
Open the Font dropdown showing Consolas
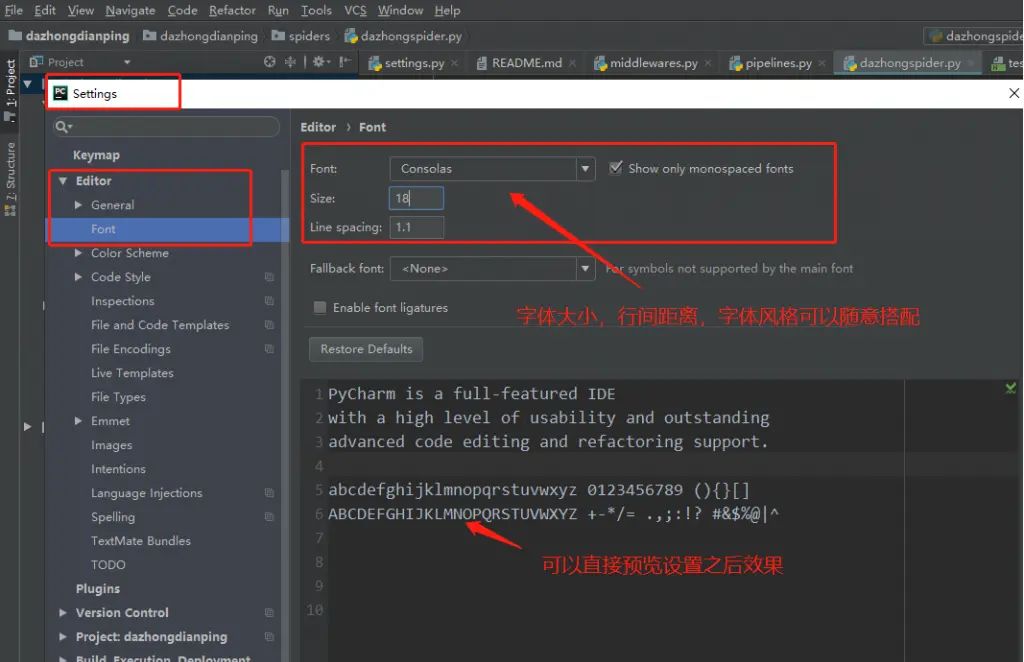[x=492, y=168]
